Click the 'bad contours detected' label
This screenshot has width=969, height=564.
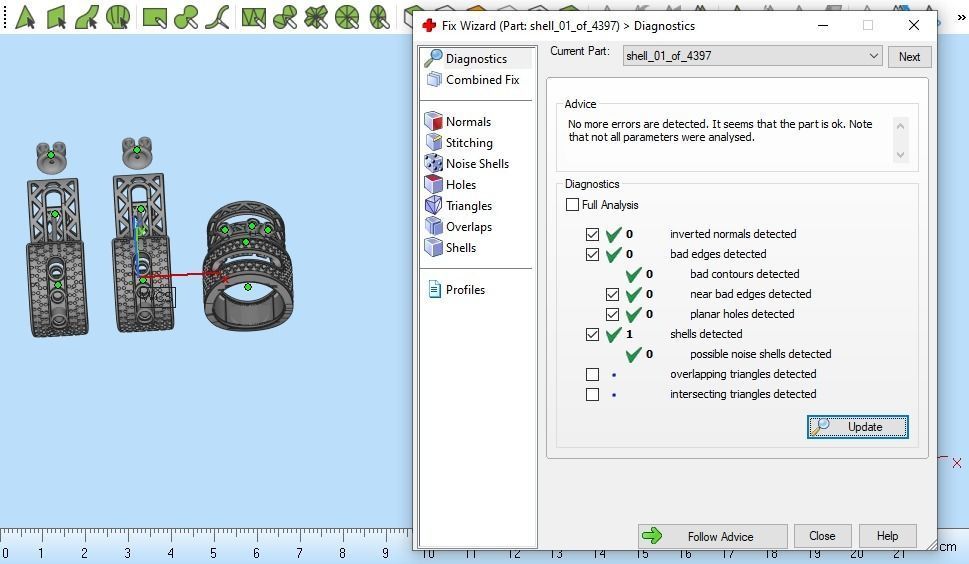(x=745, y=274)
